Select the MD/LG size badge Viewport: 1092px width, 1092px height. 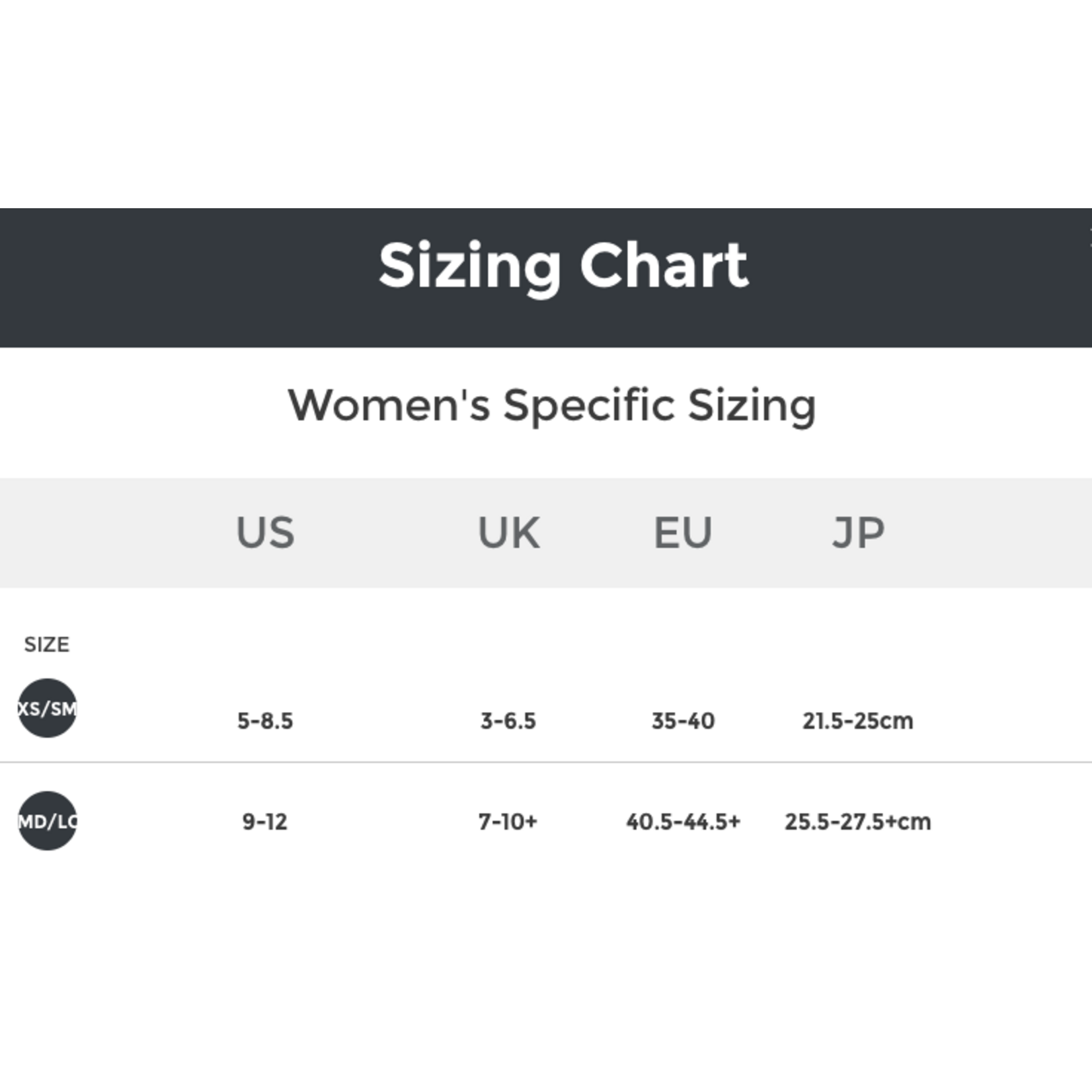47,821
